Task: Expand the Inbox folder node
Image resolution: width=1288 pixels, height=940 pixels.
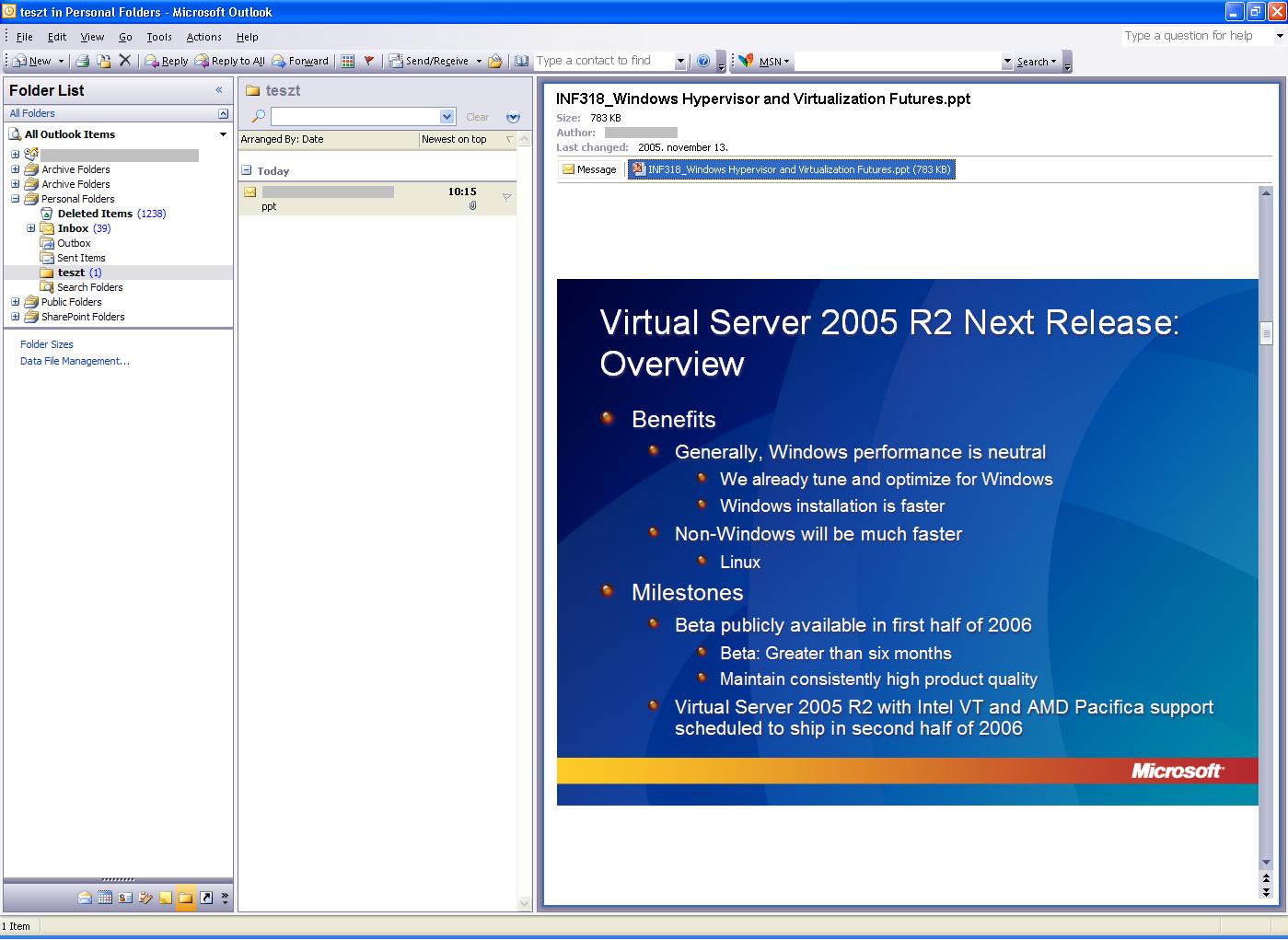Action: click(30, 228)
